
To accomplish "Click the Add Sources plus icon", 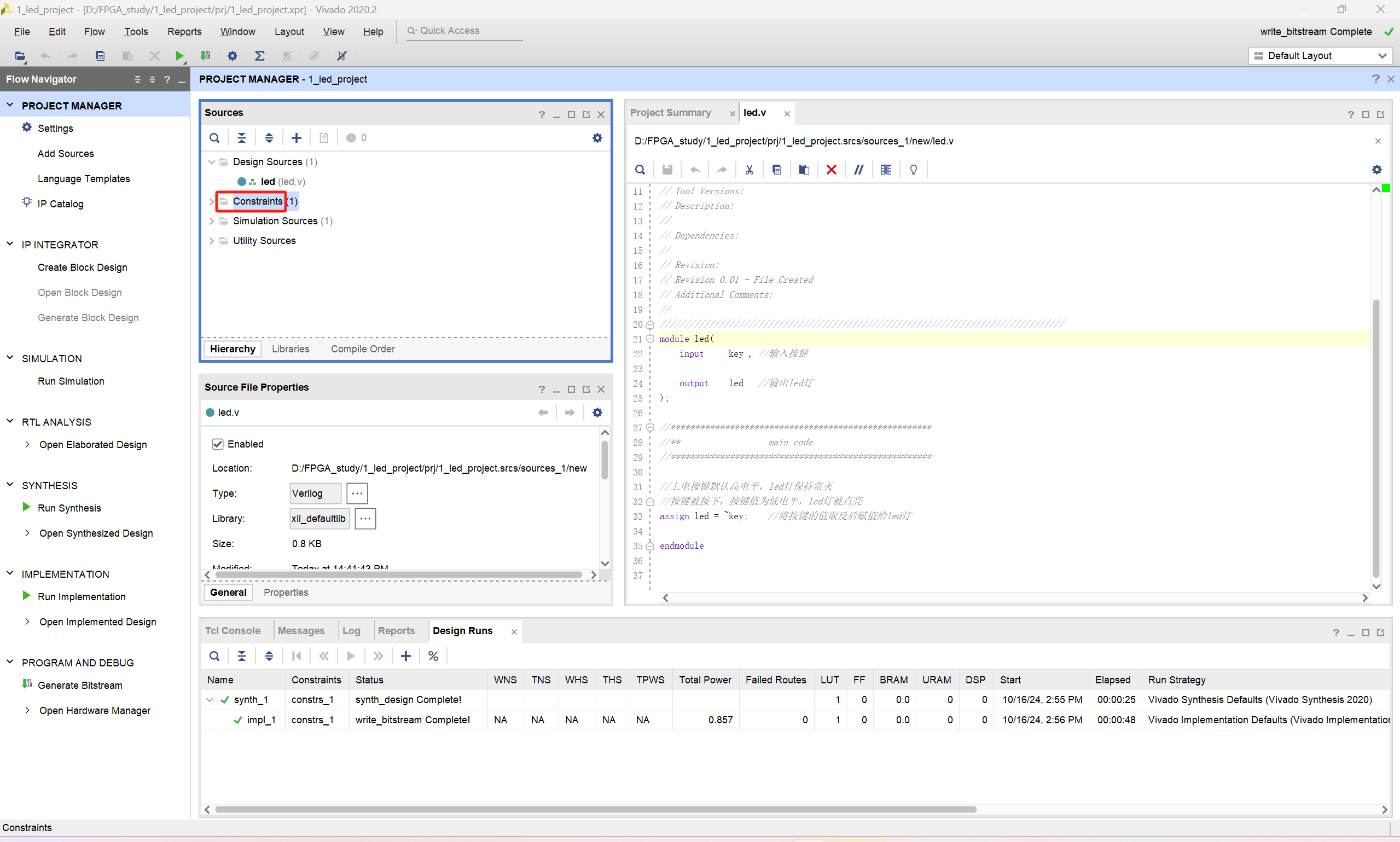I will pyautogui.click(x=296, y=138).
